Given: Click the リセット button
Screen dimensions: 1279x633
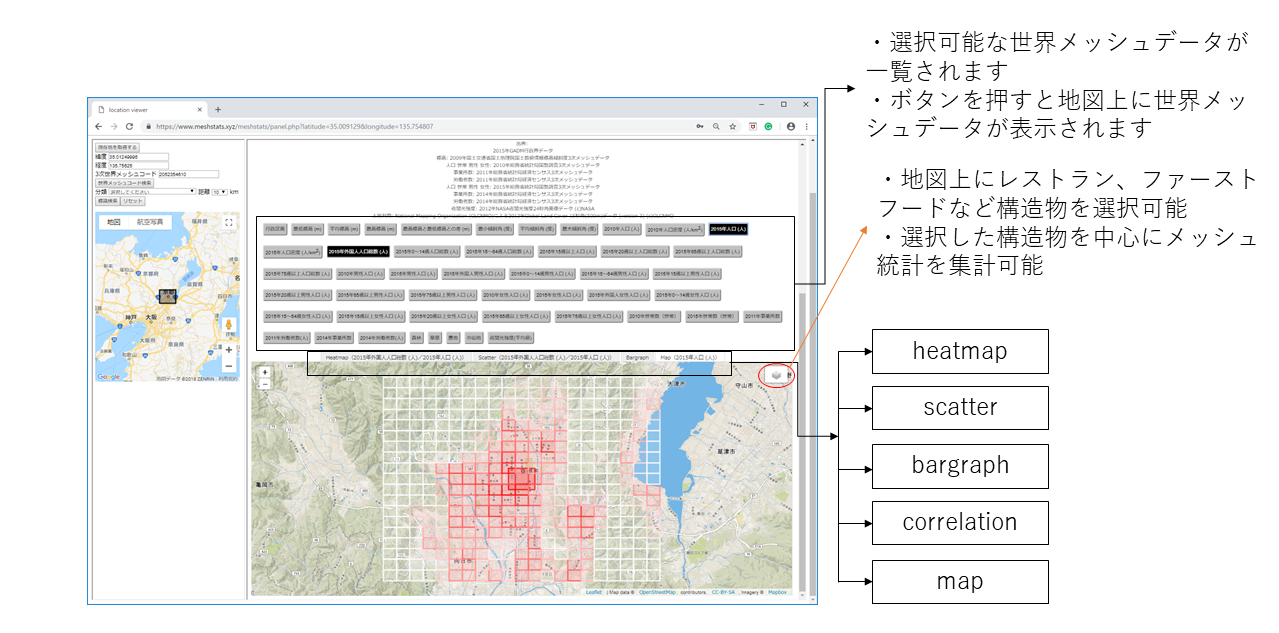Looking at the screenshot, I should click(x=133, y=201).
